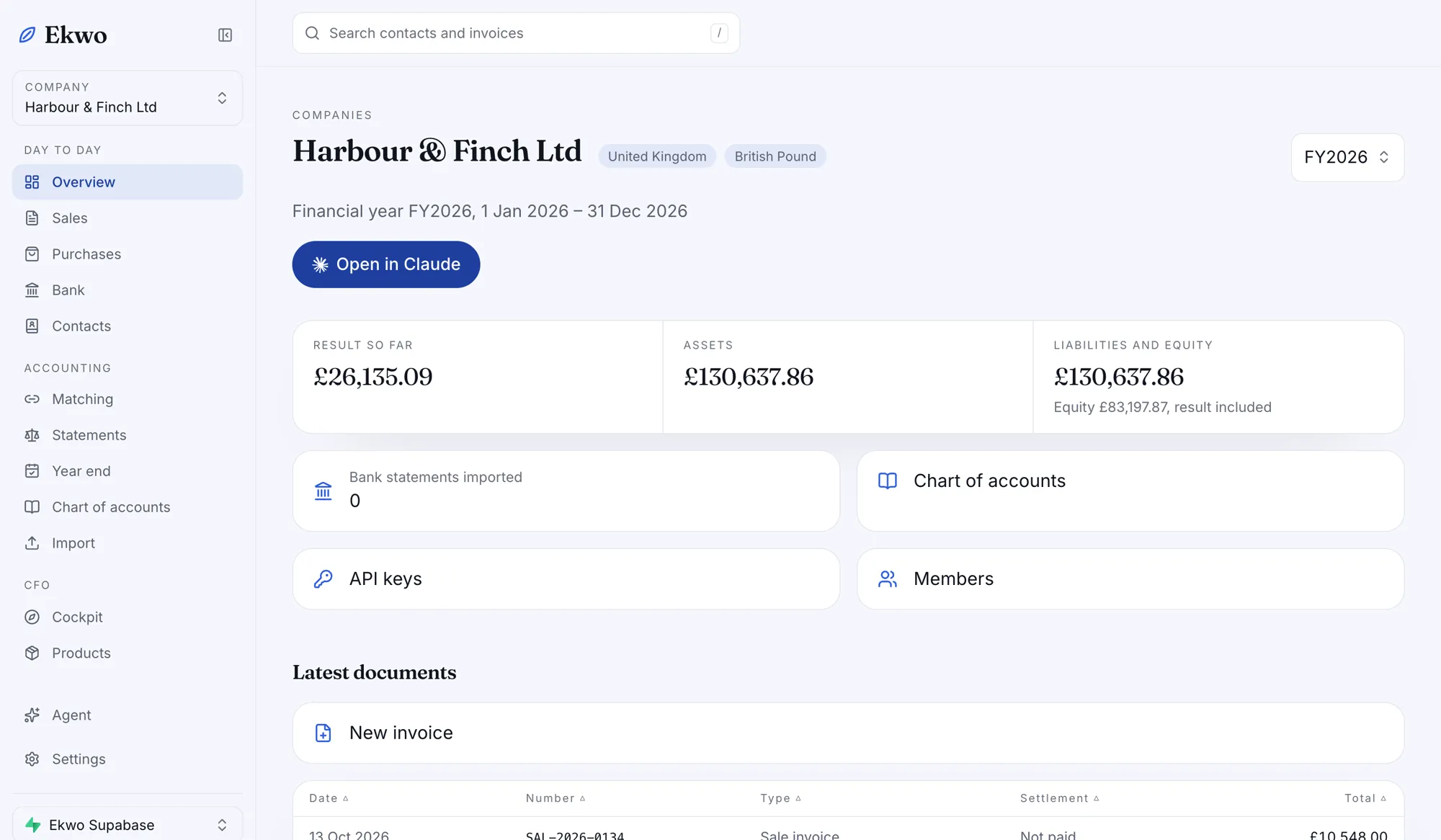Open the Cockpit menu item
The width and height of the screenshot is (1441, 840).
(x=128, y=617)
